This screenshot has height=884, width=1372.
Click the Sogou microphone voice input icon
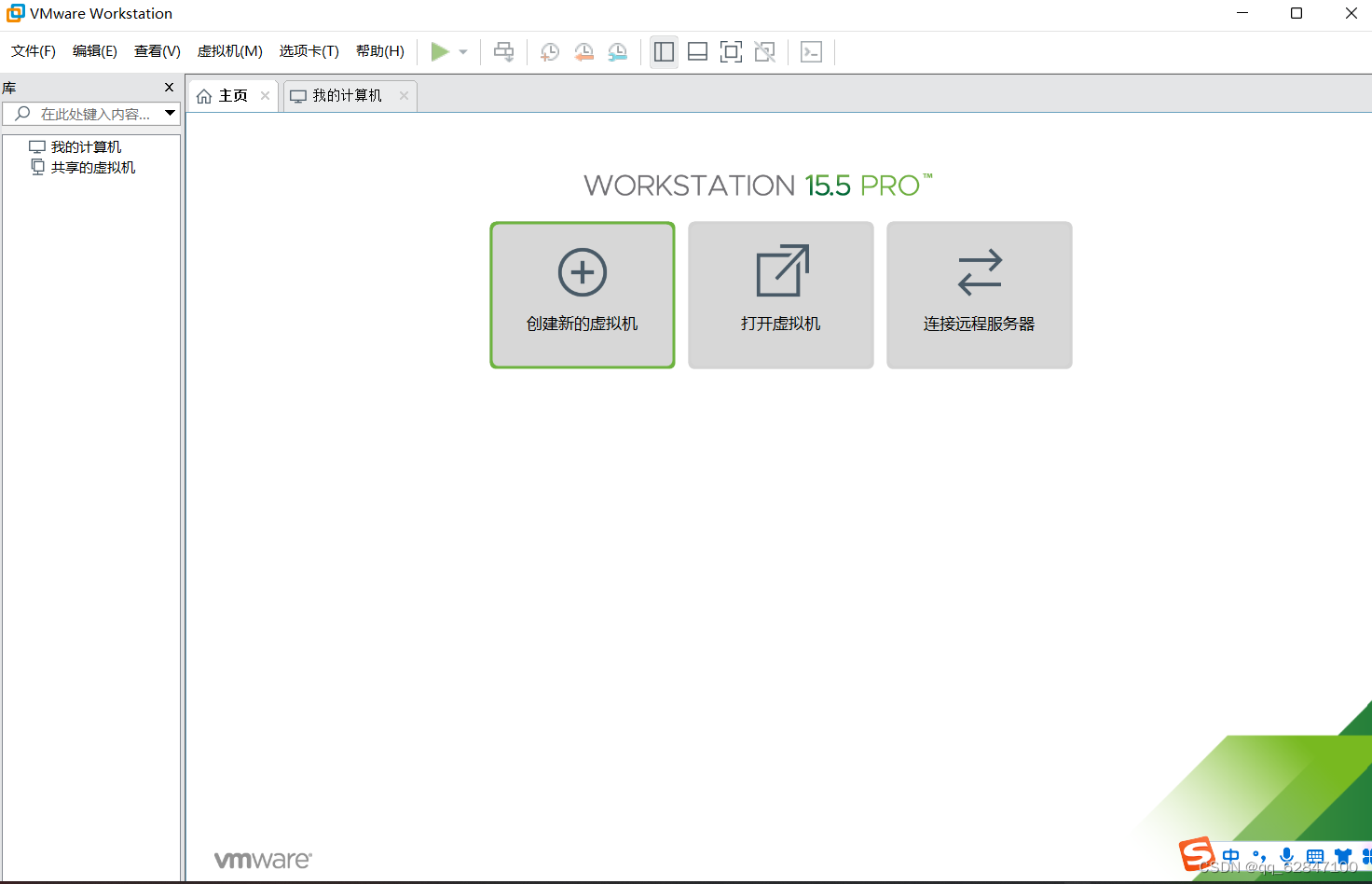[1287, 856]
